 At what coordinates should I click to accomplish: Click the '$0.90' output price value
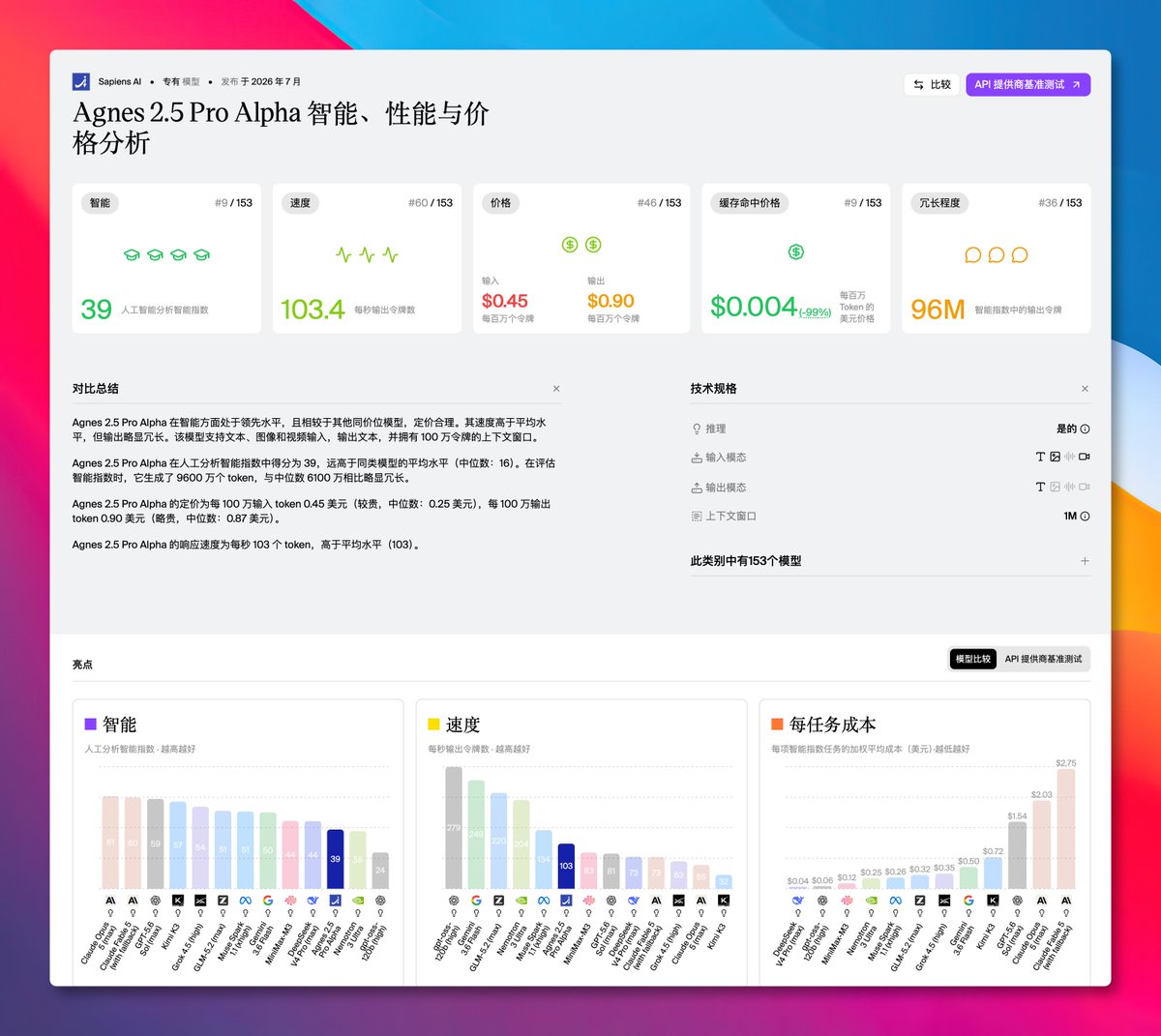[610, 301]
